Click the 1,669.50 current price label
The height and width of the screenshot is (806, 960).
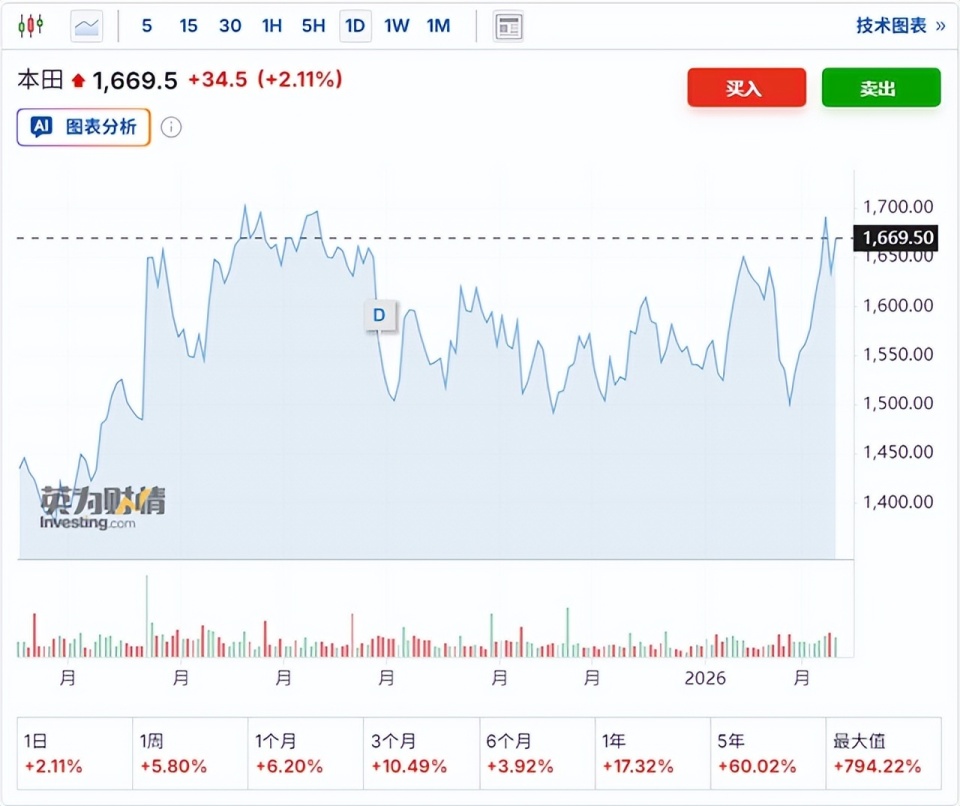[x=896, y=238]
